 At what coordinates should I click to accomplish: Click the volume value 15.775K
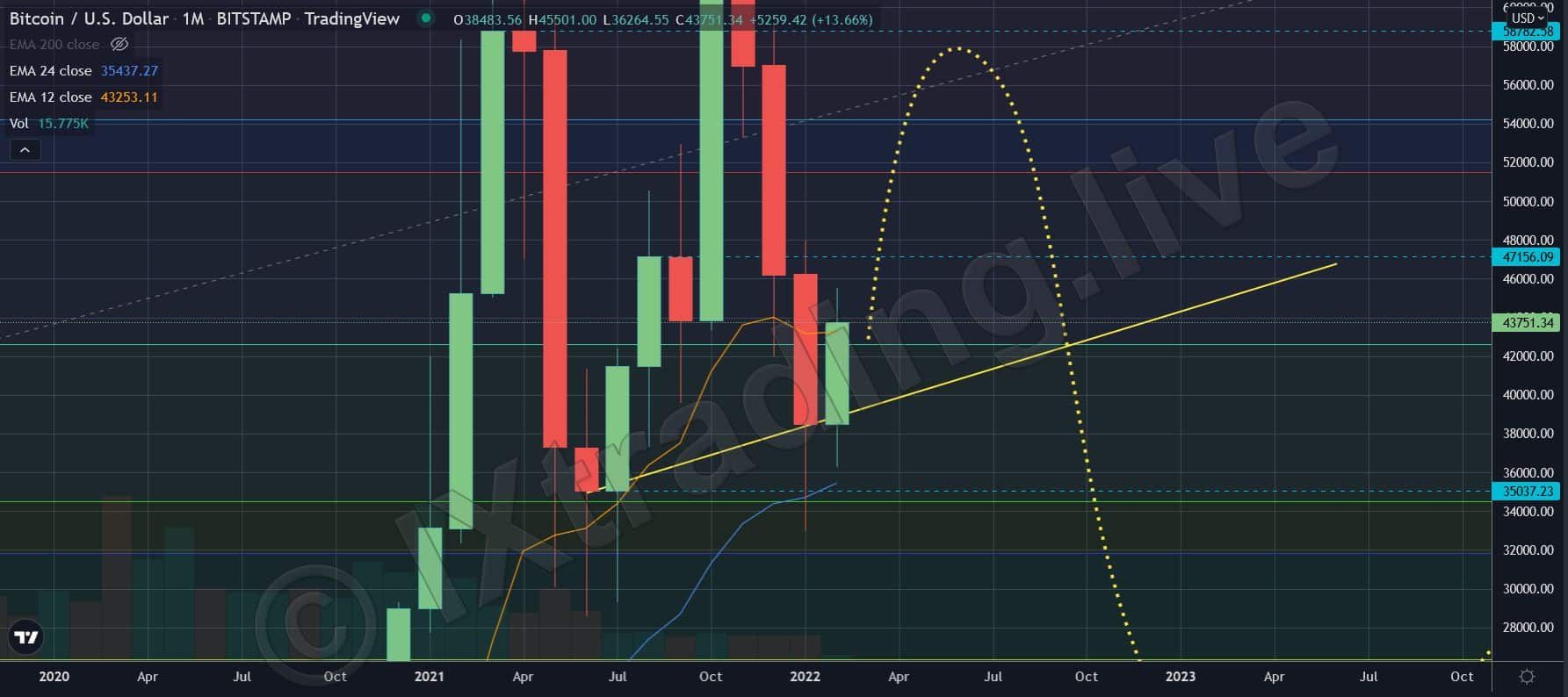63,123
